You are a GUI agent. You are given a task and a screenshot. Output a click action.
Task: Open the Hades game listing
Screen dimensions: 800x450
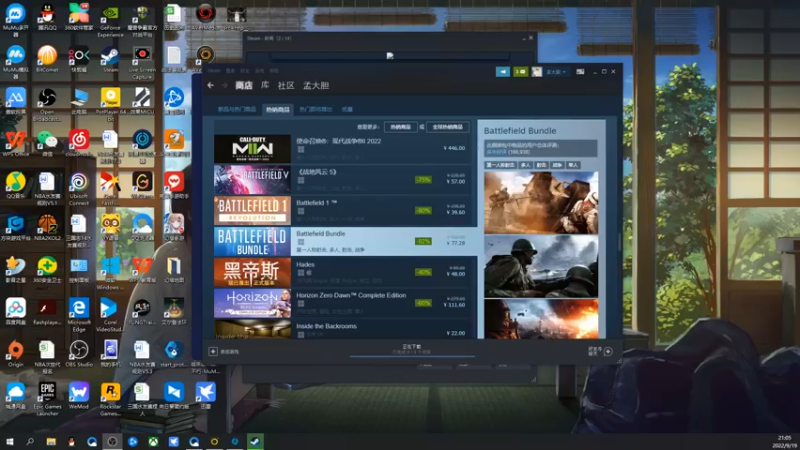(345, 272)
